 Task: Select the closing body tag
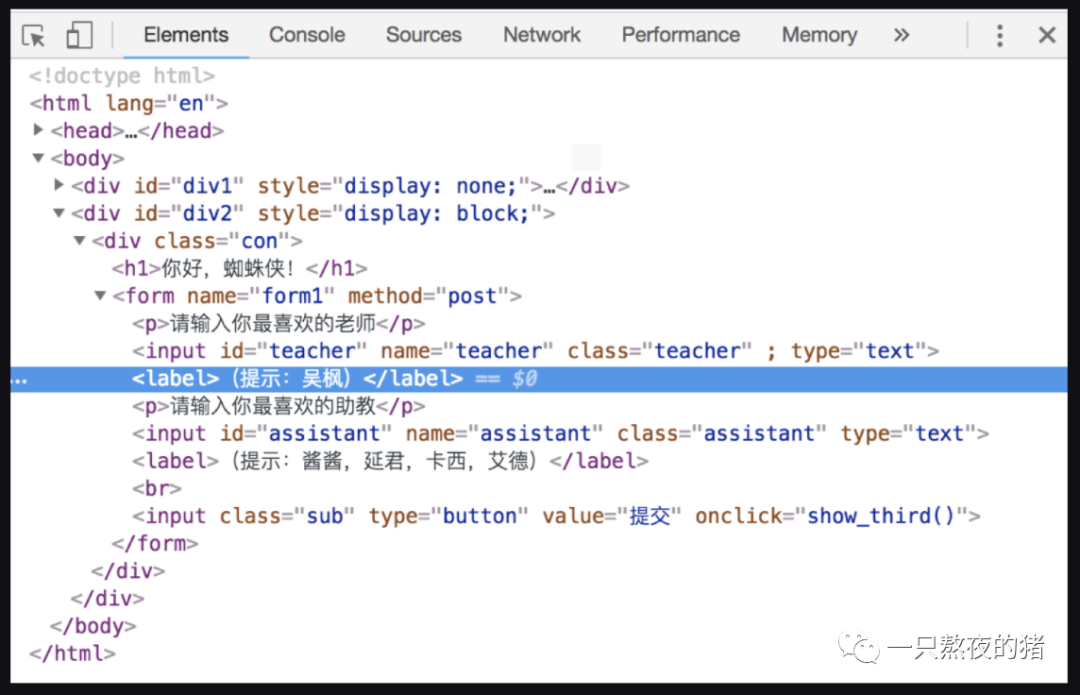(x=93, y=626)
